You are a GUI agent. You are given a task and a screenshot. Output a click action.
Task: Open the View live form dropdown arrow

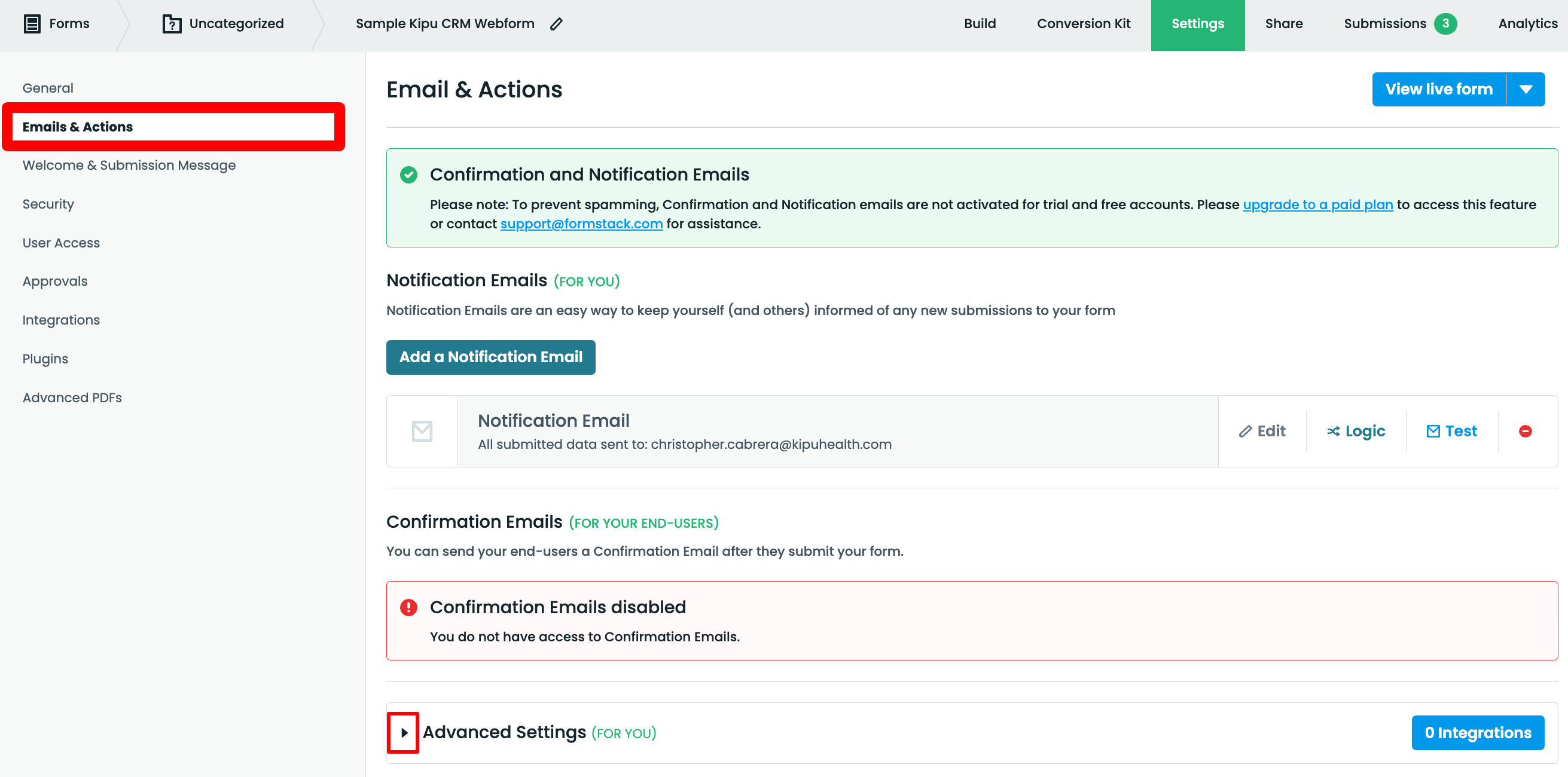[x=1526, y=90]
